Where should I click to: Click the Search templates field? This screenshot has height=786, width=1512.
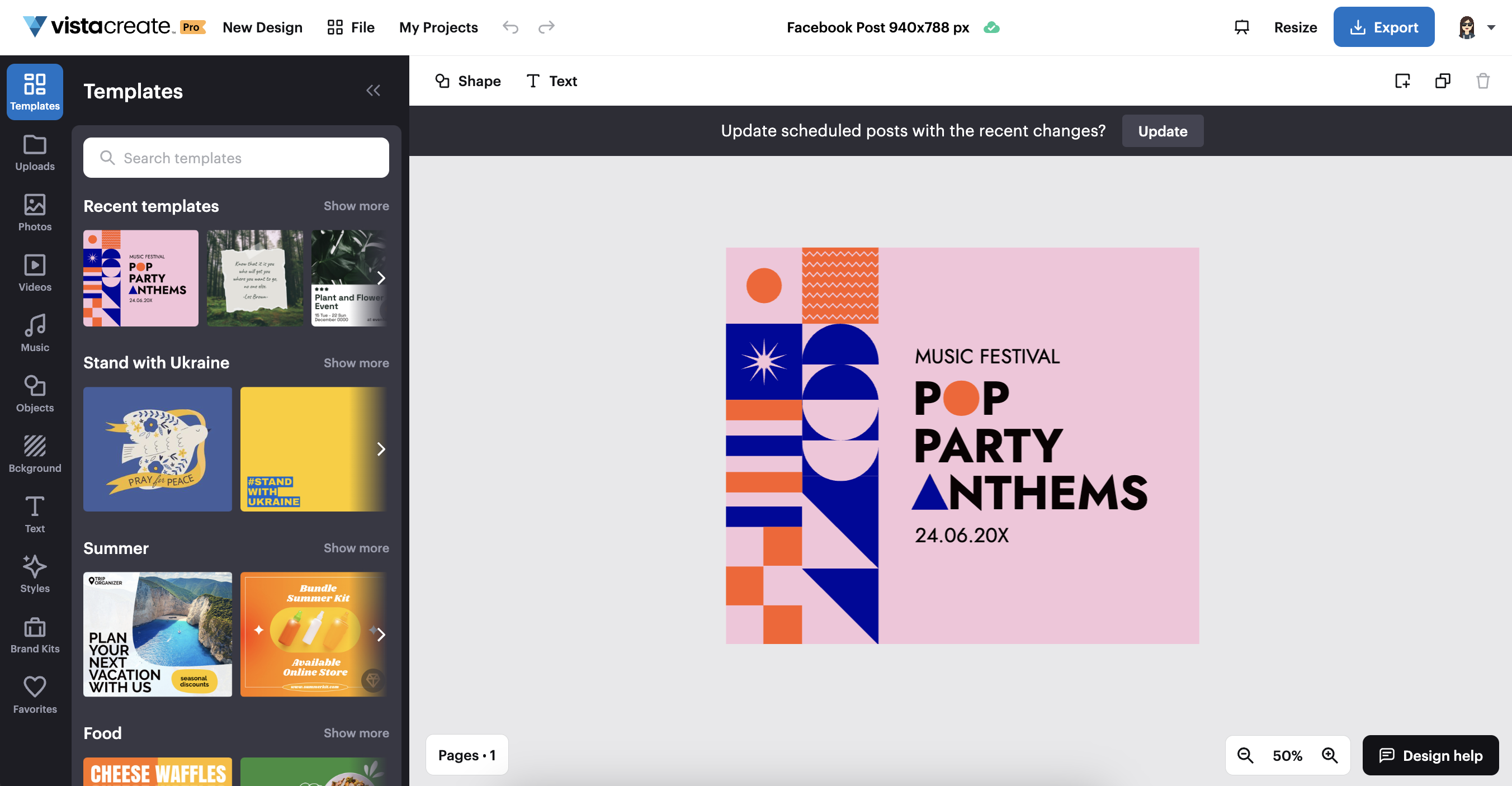(236, 158)
